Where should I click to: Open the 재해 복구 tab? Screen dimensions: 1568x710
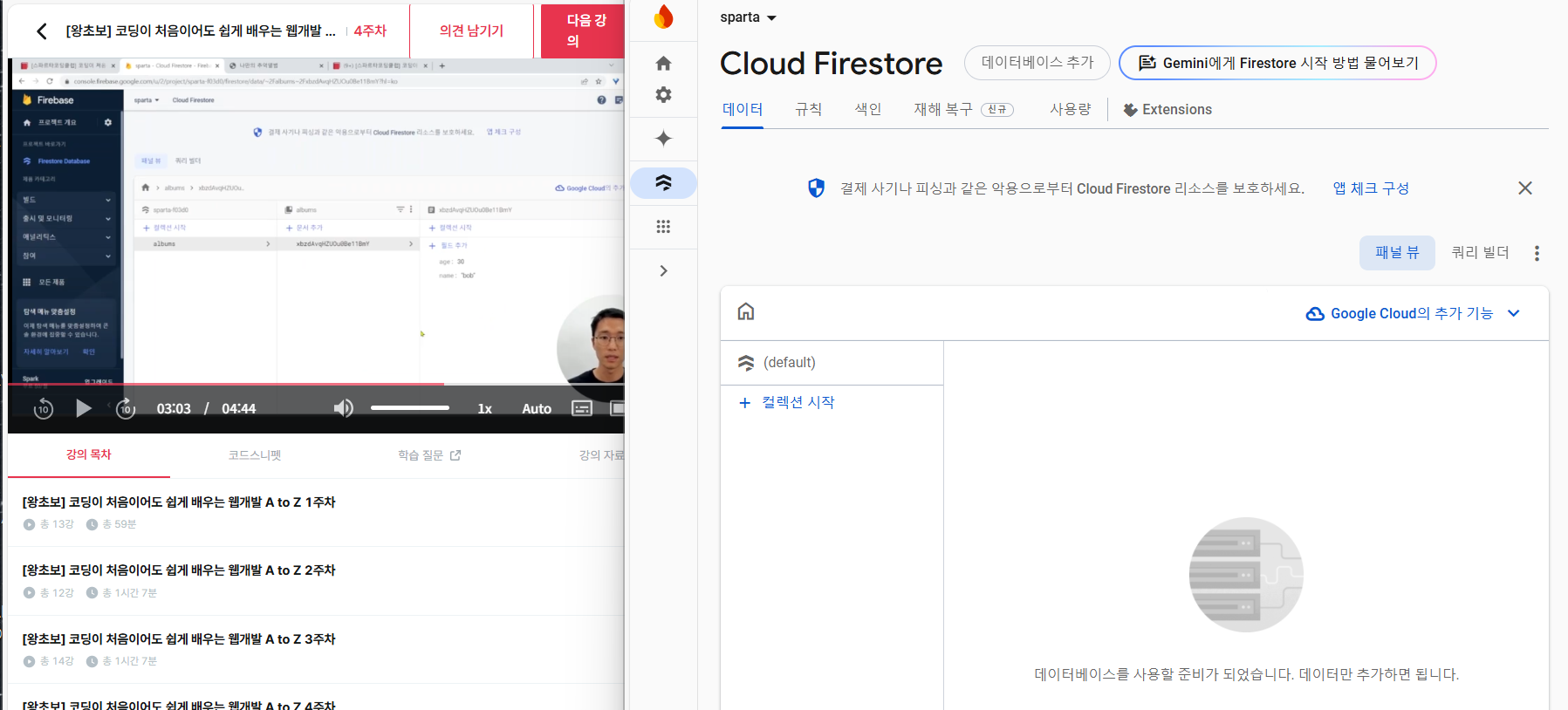[963, 109]
